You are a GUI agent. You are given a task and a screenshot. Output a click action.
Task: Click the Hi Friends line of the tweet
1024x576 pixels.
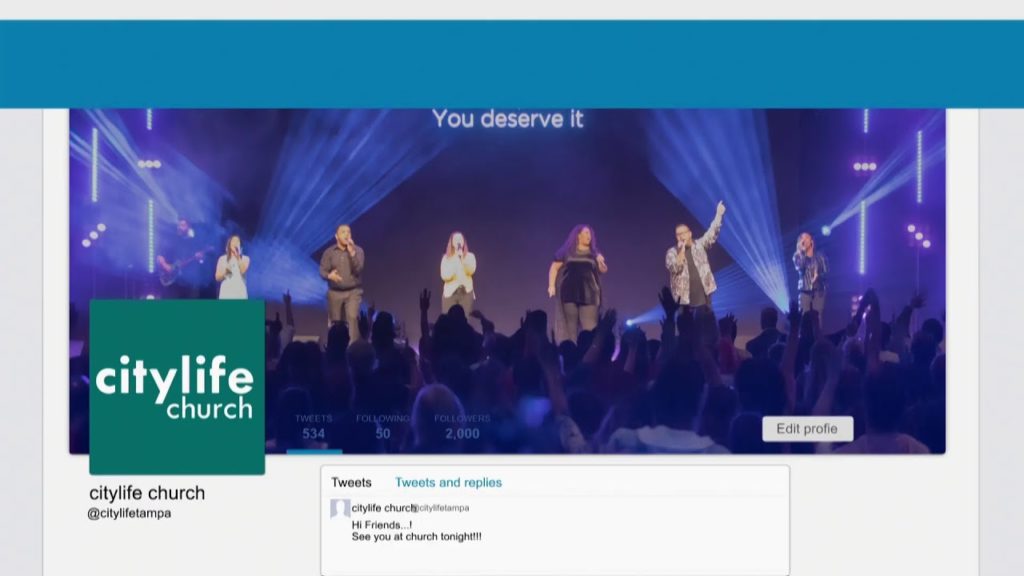point(382,524)
